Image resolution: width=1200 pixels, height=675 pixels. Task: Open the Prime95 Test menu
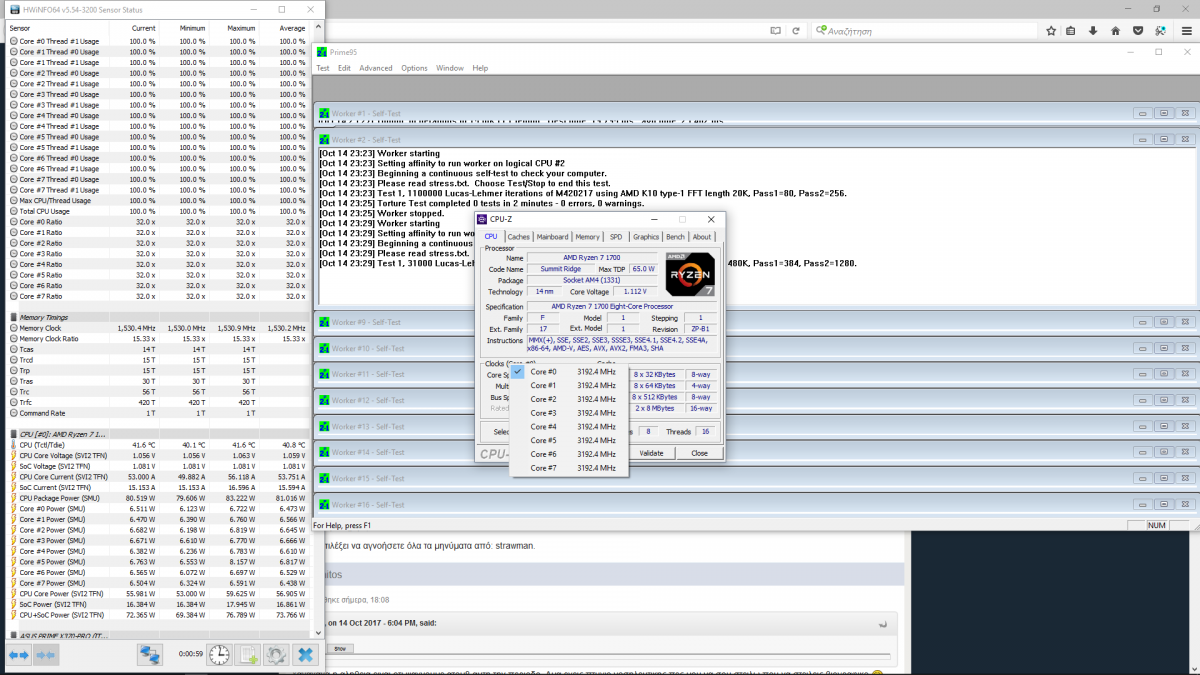323,68
